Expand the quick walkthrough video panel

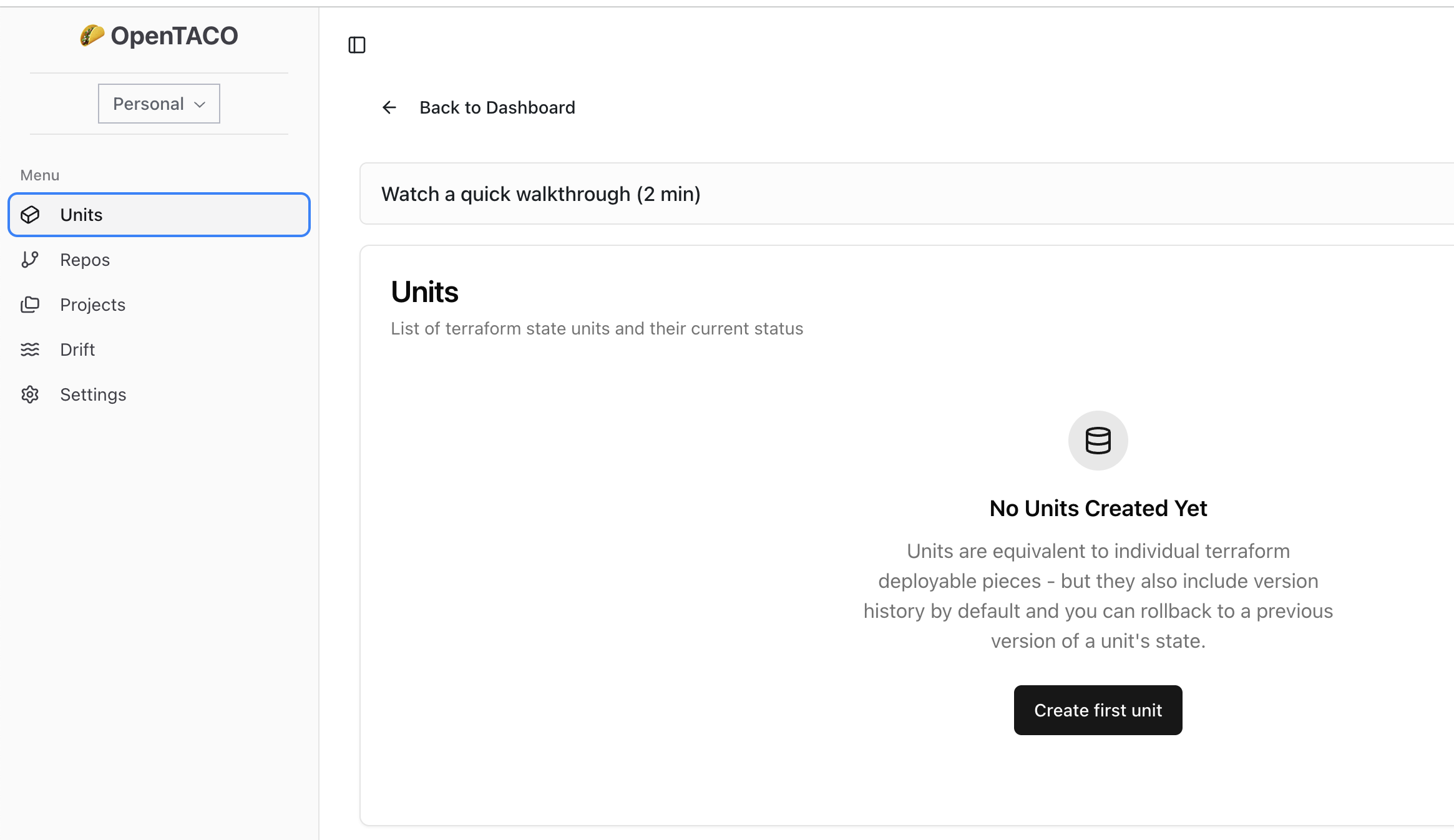click(x=540, y=194)
